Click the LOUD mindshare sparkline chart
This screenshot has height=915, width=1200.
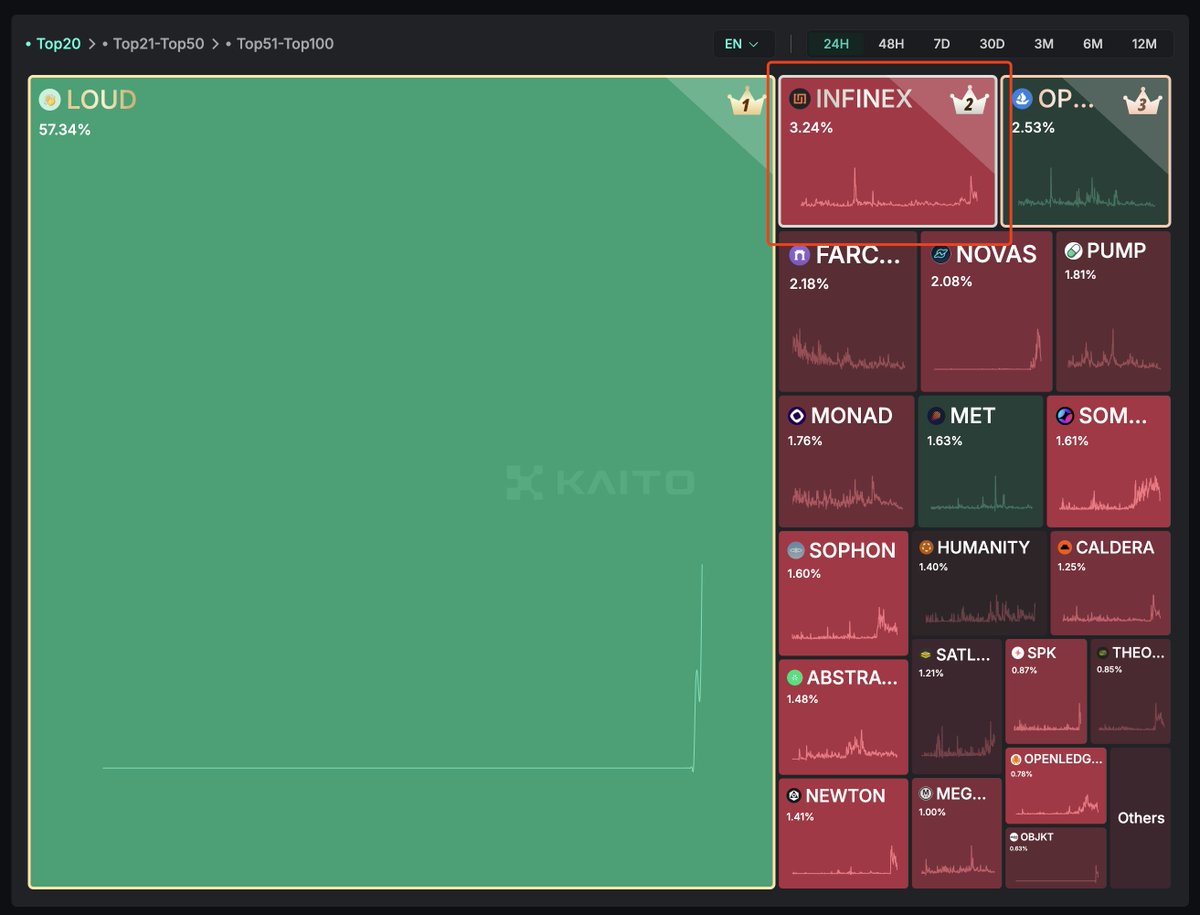pos(402,667)
